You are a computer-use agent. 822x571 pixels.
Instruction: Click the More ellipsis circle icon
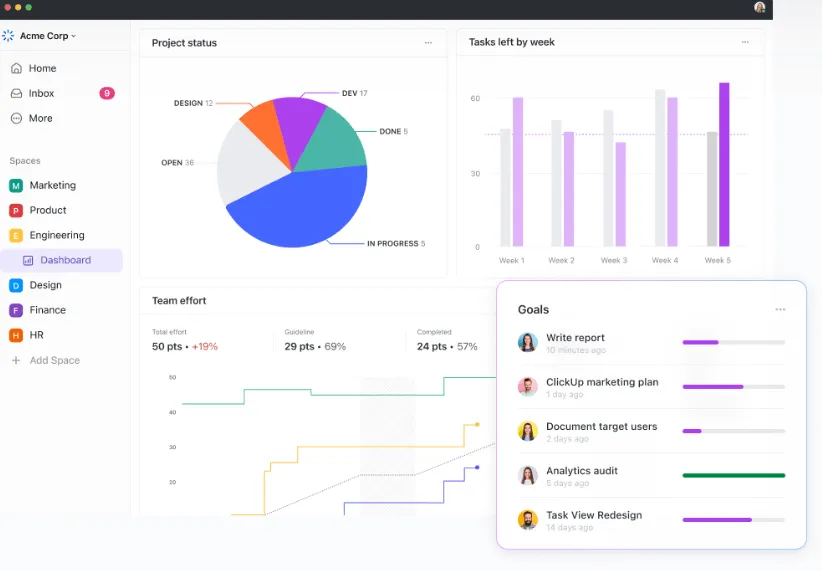coord(16,118)
